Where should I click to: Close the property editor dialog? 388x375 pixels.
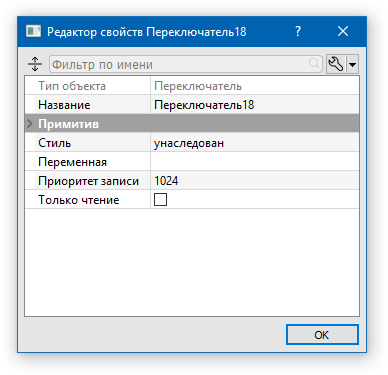[x=343, y=32]
